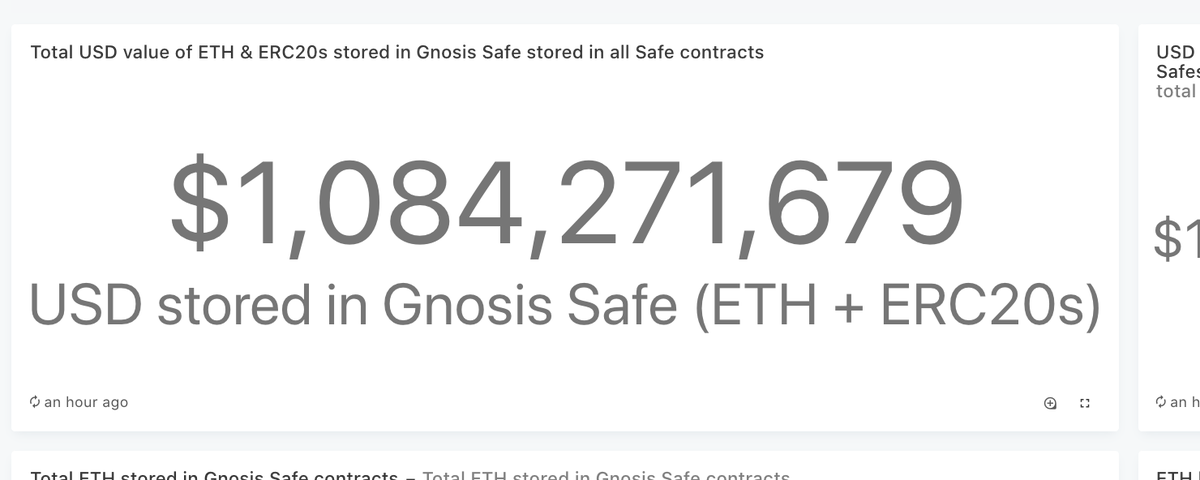Image resolution: width=1200 pixels, height=480 pixels.
Task: Click the grey 'total' subtitle on the right card
Action: 1175,91
